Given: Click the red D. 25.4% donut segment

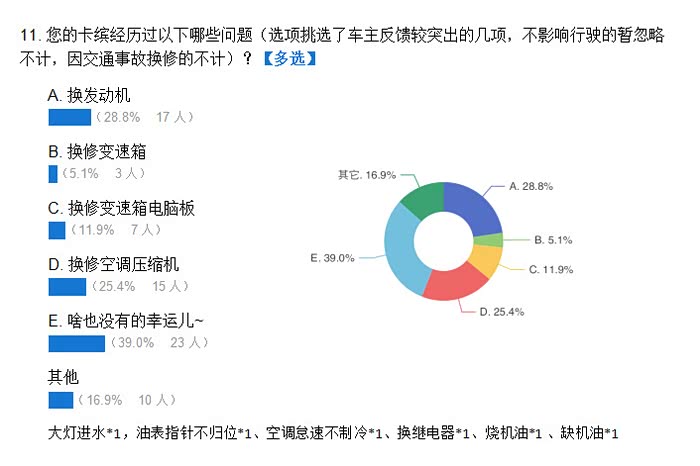Looking at the screenshot, I should pos(453,284).
